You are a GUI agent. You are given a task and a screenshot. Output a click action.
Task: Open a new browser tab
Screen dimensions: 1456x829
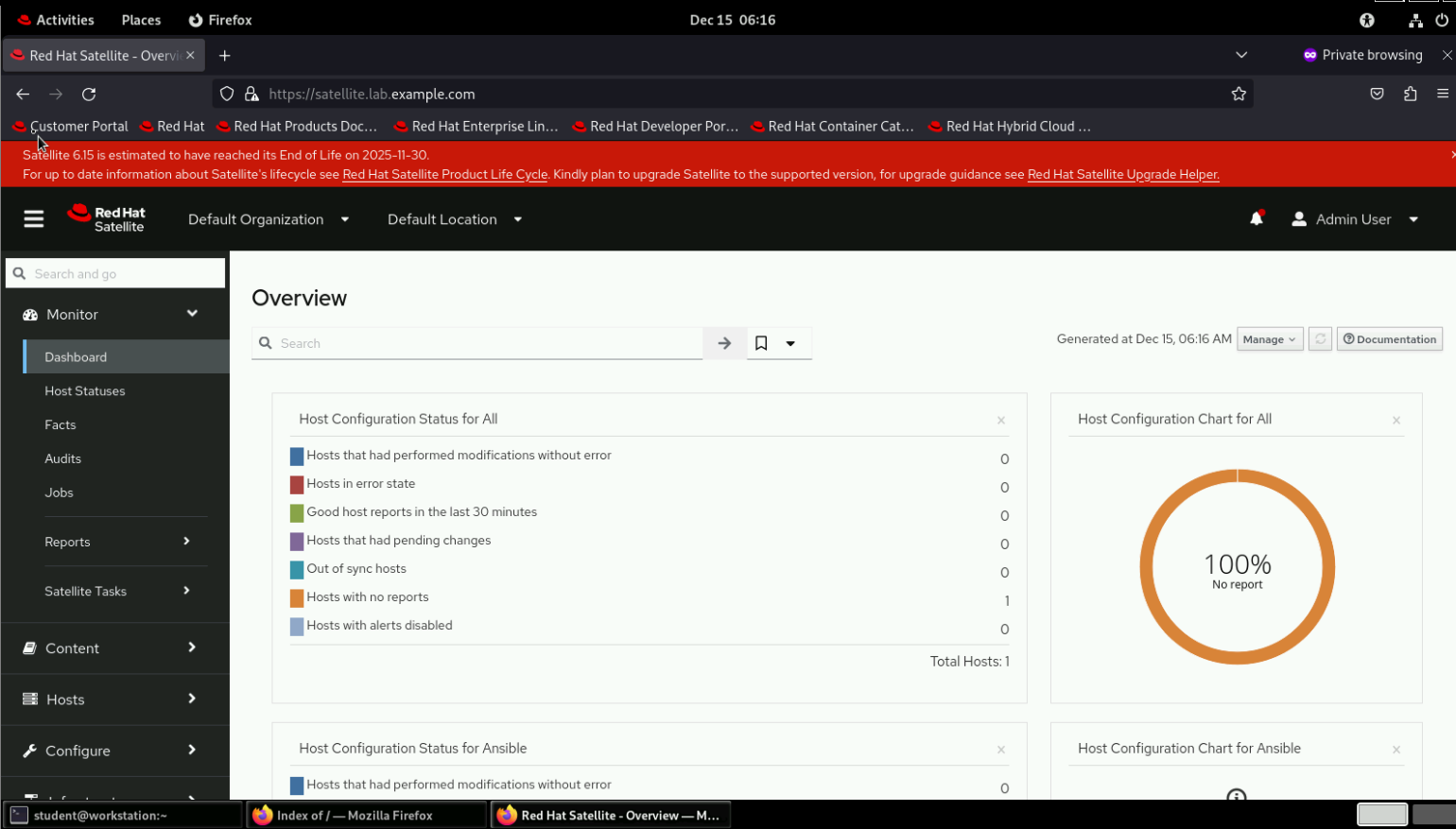(224, 56)
